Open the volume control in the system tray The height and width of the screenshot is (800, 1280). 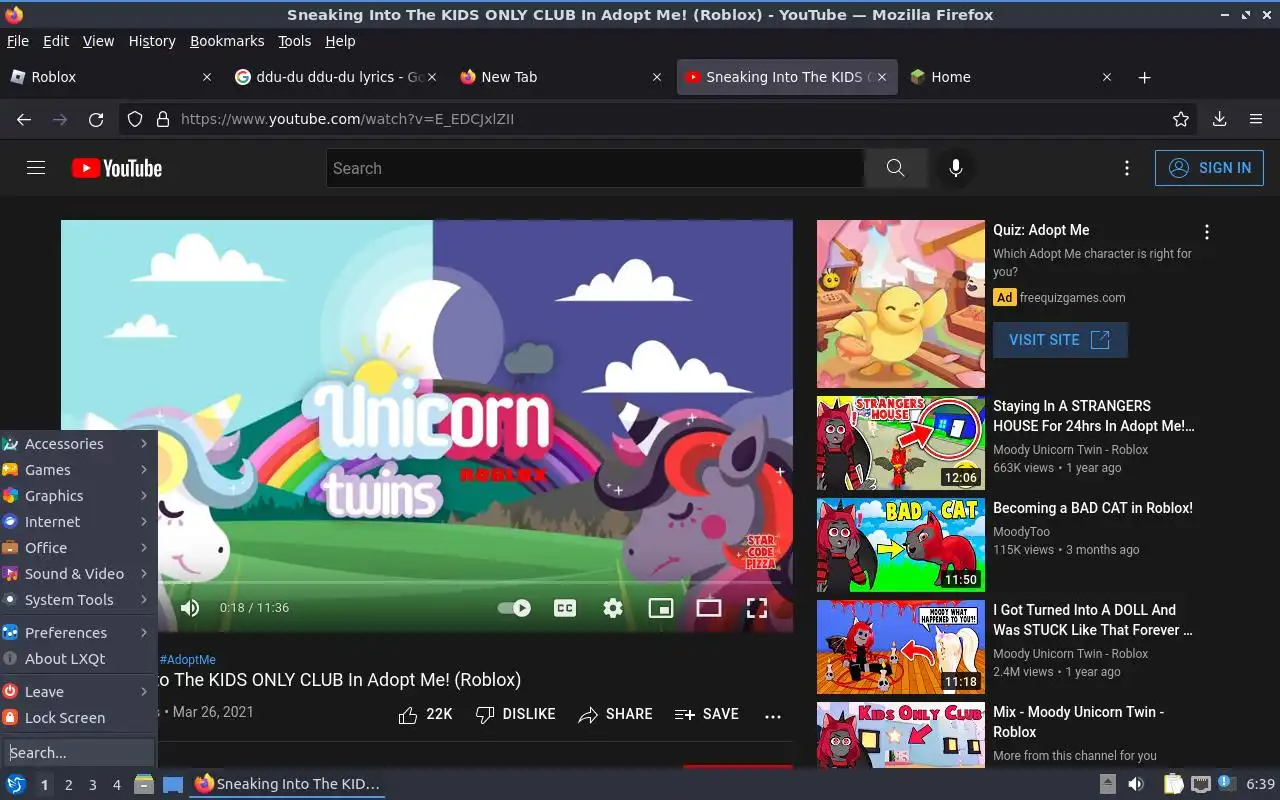[1136, 784]
